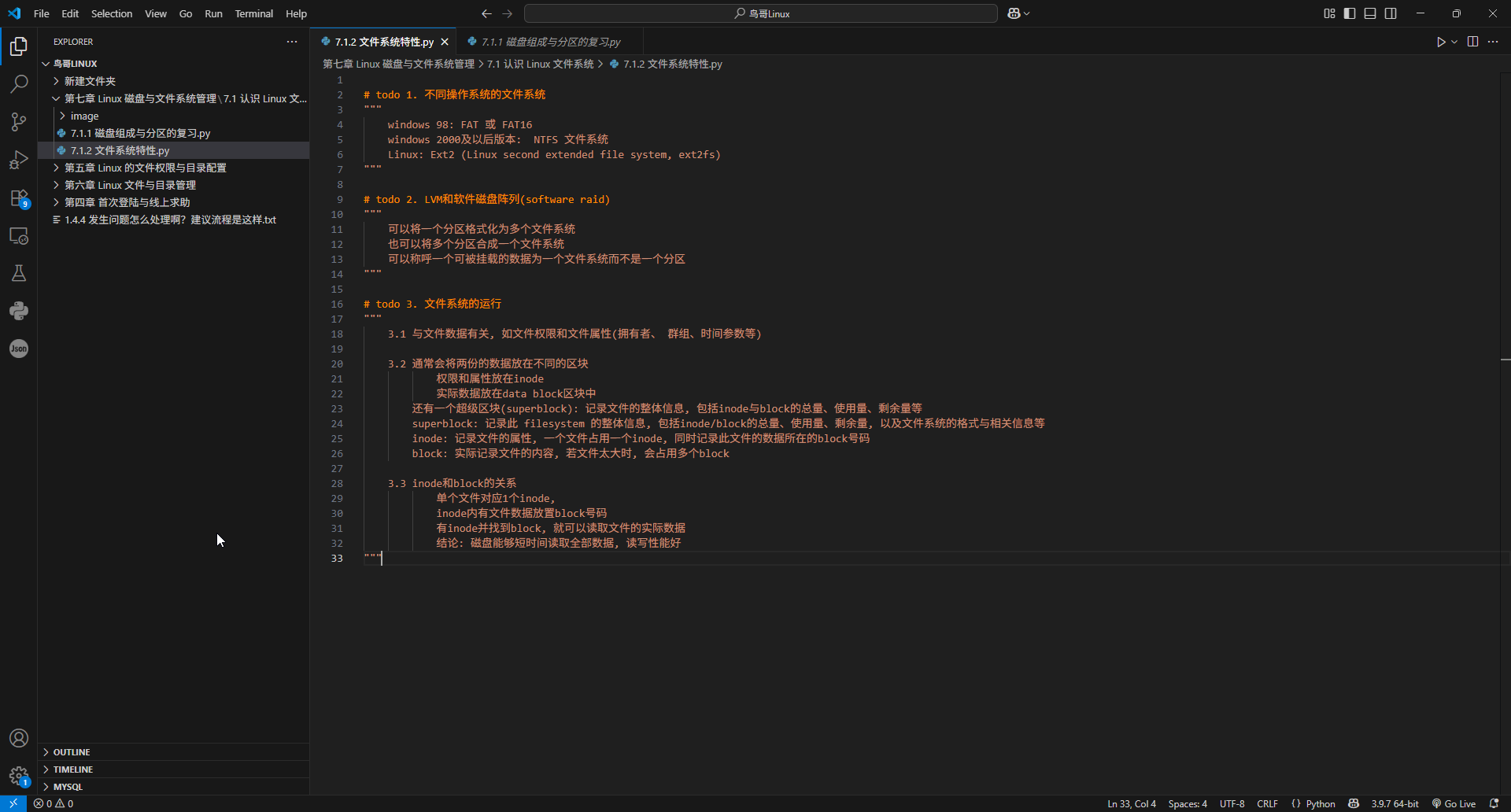
Task: Open the Run menu
Action: coord(213,13)
